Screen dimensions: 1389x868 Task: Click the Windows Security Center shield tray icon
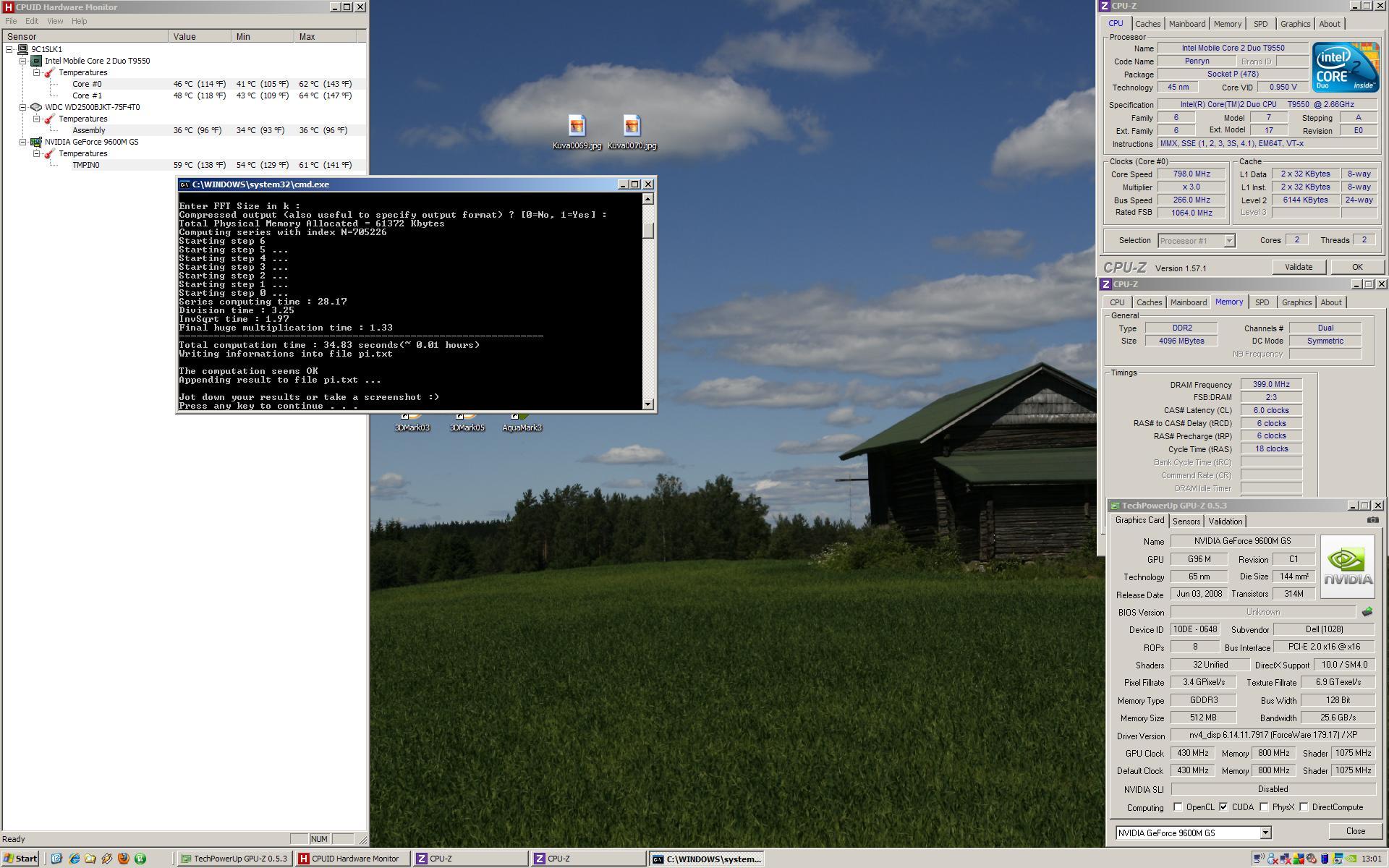1299,859
